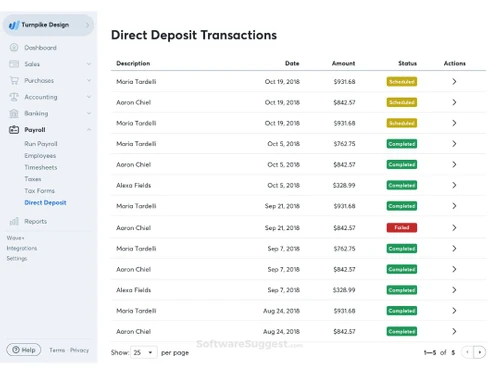The image size is (500, 375).
Task: Click the Direct Deposit Transactions heading
Action: tap(194, 35)
